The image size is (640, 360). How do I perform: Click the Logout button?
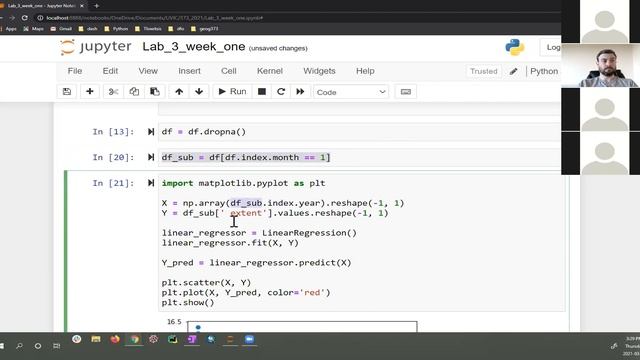point(551,47)
